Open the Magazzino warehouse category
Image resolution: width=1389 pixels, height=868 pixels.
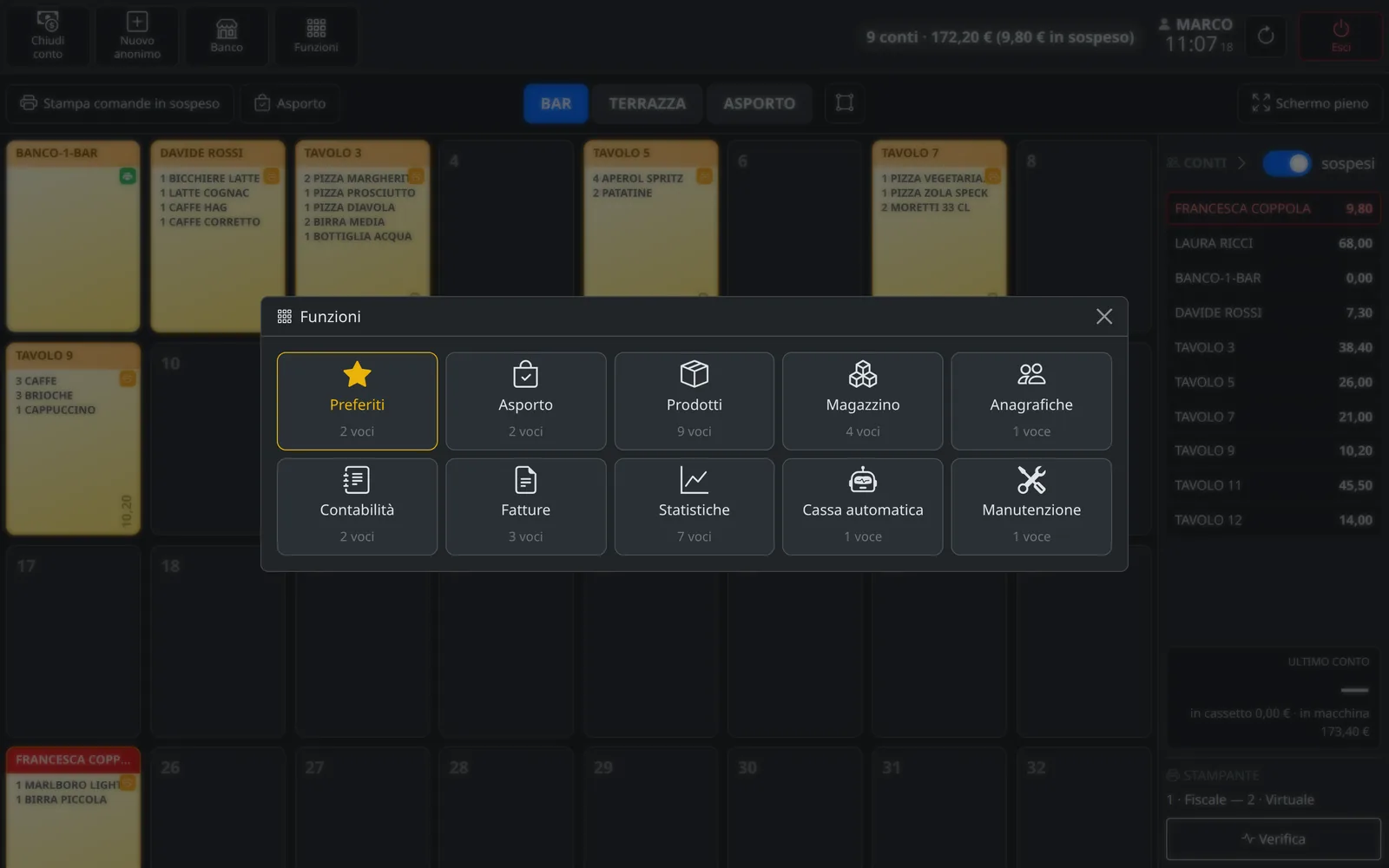(x=862, y=401)
